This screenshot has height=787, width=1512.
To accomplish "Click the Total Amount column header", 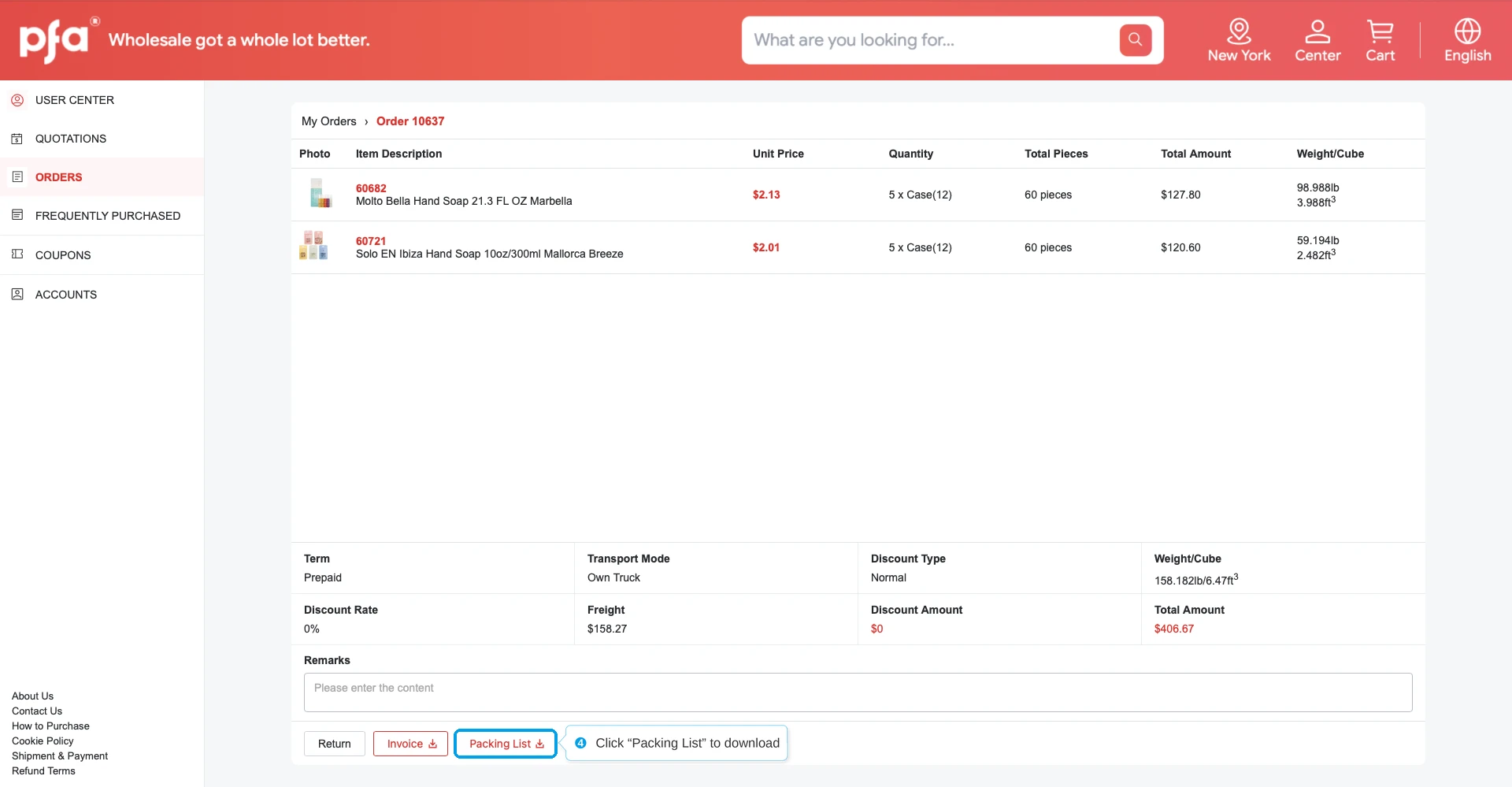I will (x=1195, y=154).
